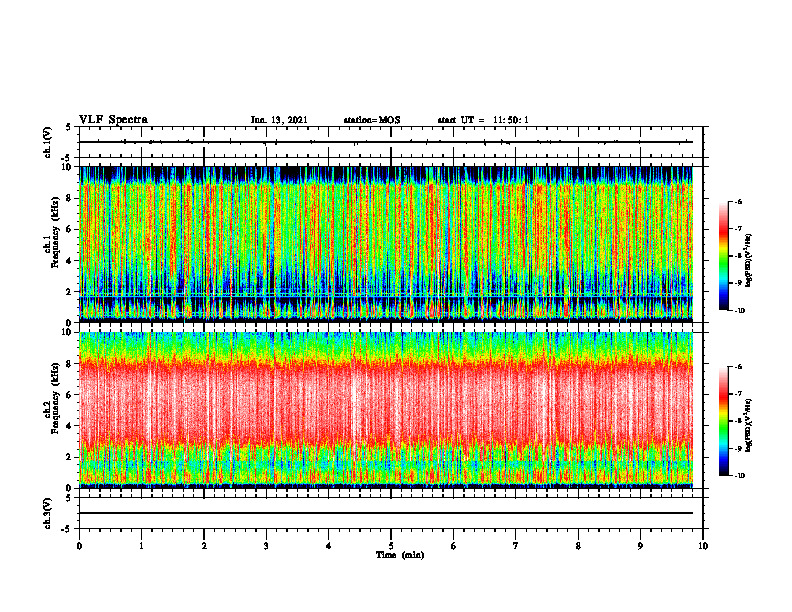The image size is (792, 612).
Task: Click the ch.2 color scale "-9" label
Action: 738,448
